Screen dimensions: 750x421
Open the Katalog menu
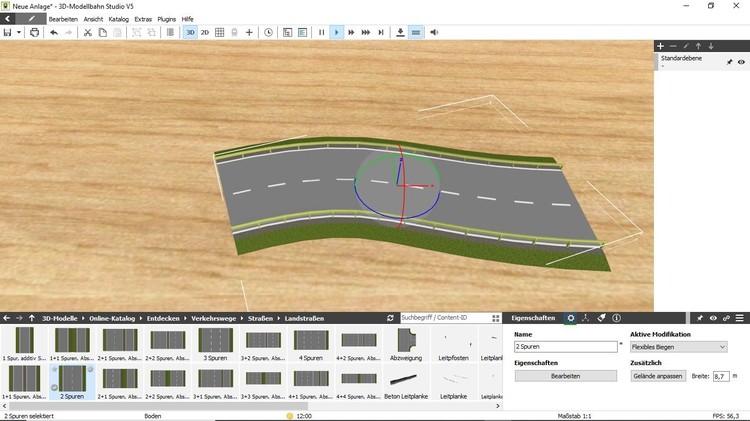click(x=118, y=19)
